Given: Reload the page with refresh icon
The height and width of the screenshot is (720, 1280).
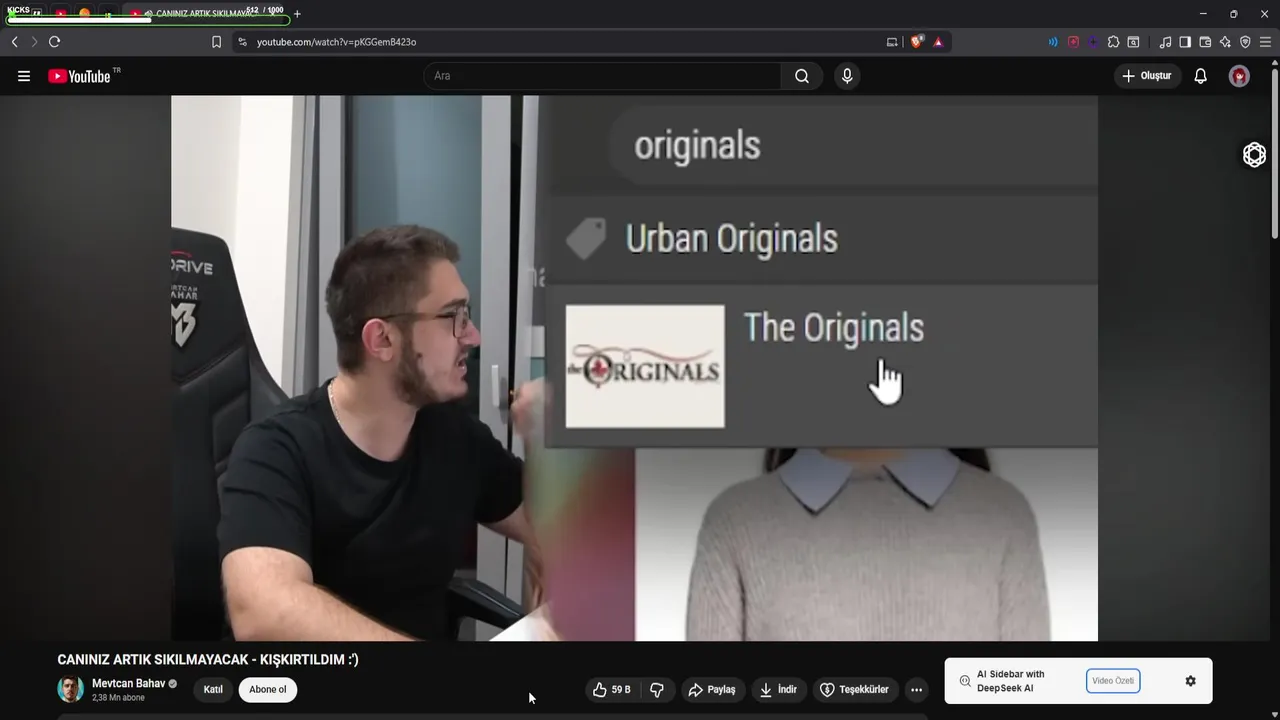Looking at the screenshot, I should pos(55,42).
